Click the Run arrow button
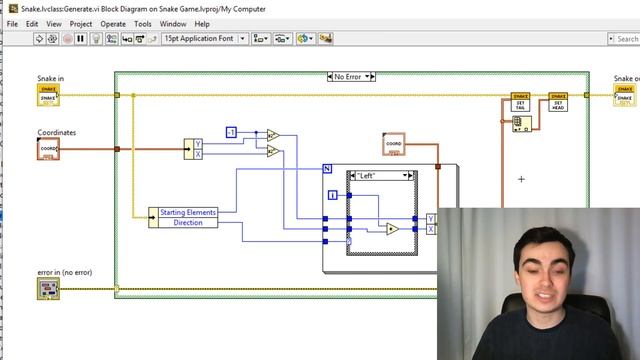Image resolution: width=640 pixels, height=360 pixels. (x=39, y=39)
